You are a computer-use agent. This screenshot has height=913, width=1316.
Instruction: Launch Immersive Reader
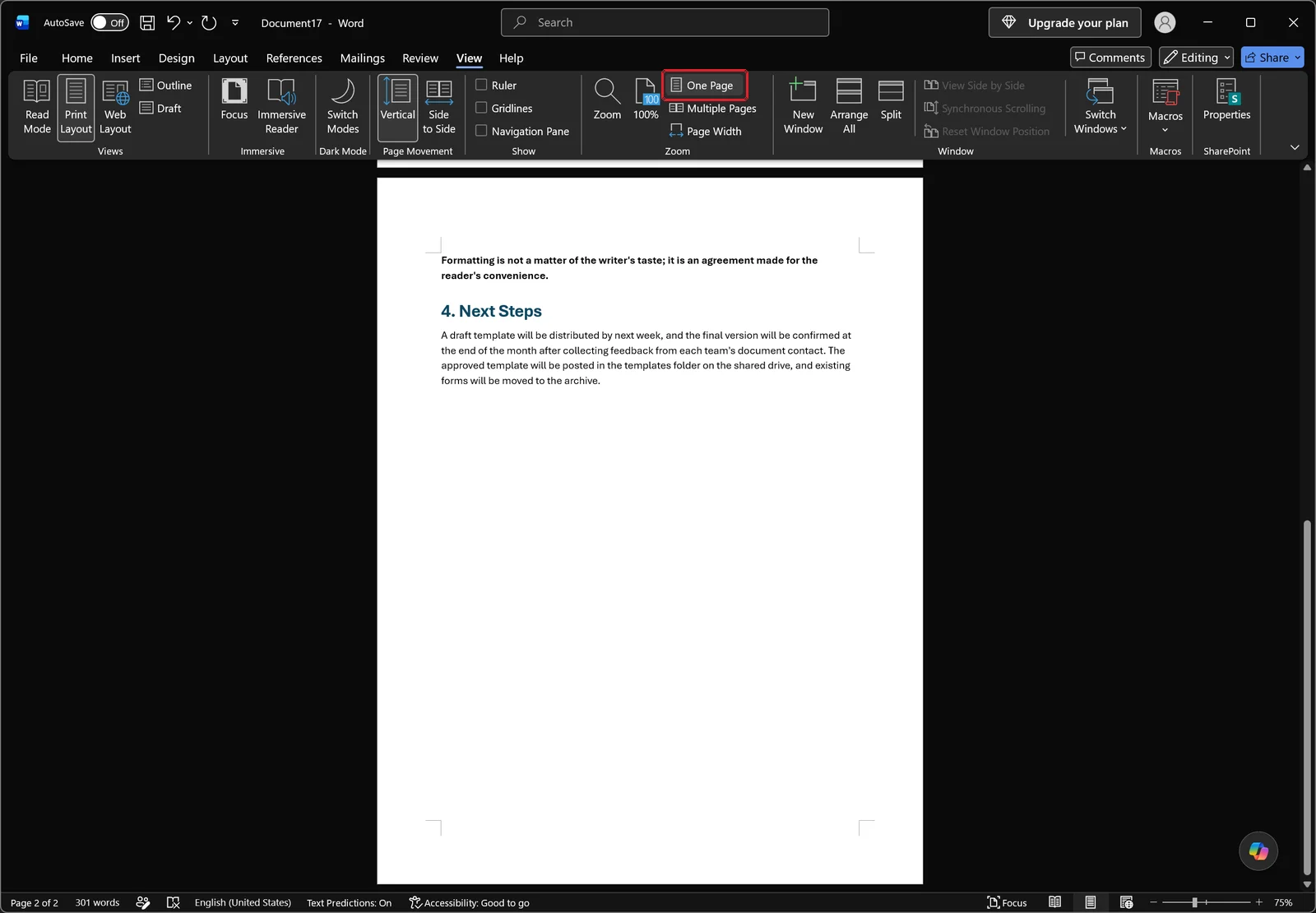tap(281, 107)
